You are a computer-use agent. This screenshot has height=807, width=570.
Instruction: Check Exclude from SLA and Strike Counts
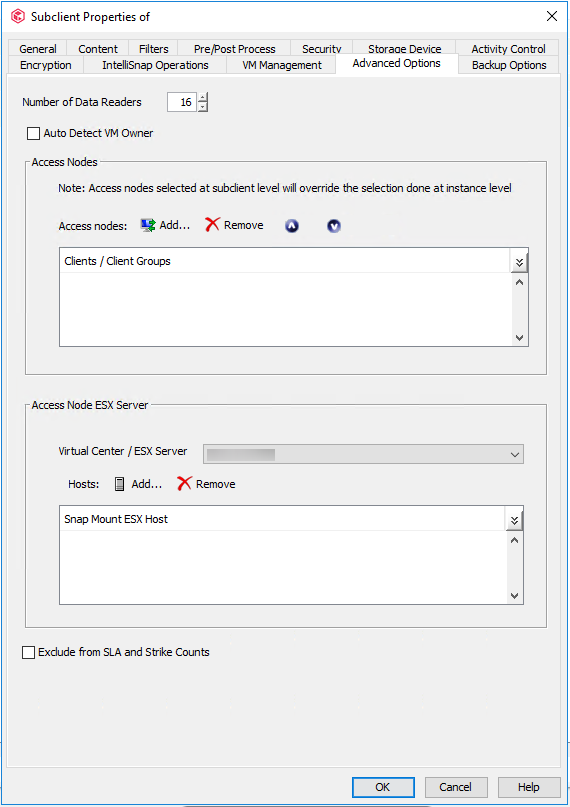[29, 653]
